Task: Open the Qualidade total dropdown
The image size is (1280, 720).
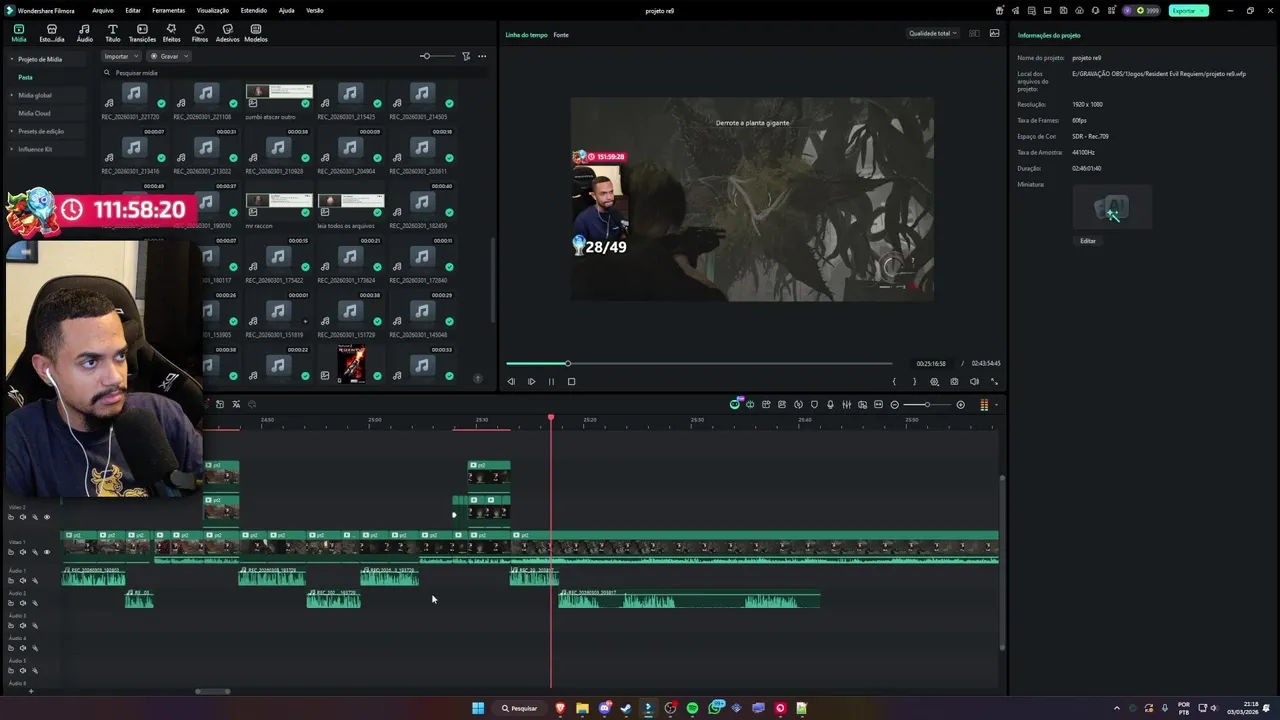Action: [932, 33]
